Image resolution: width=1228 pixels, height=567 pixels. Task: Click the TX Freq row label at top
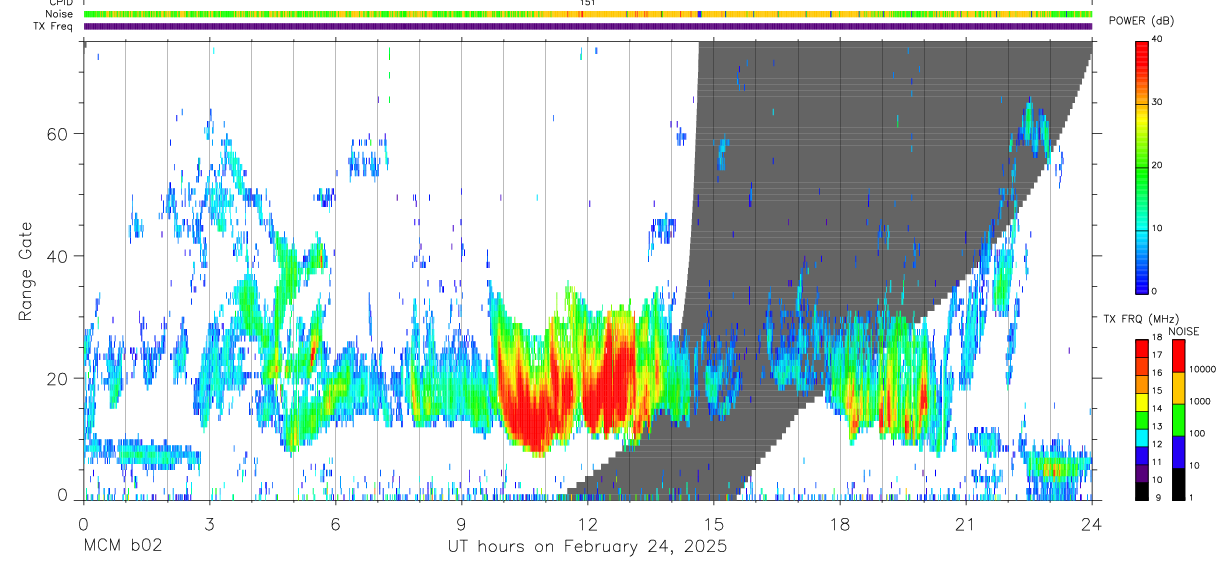(x=54, y=26)
